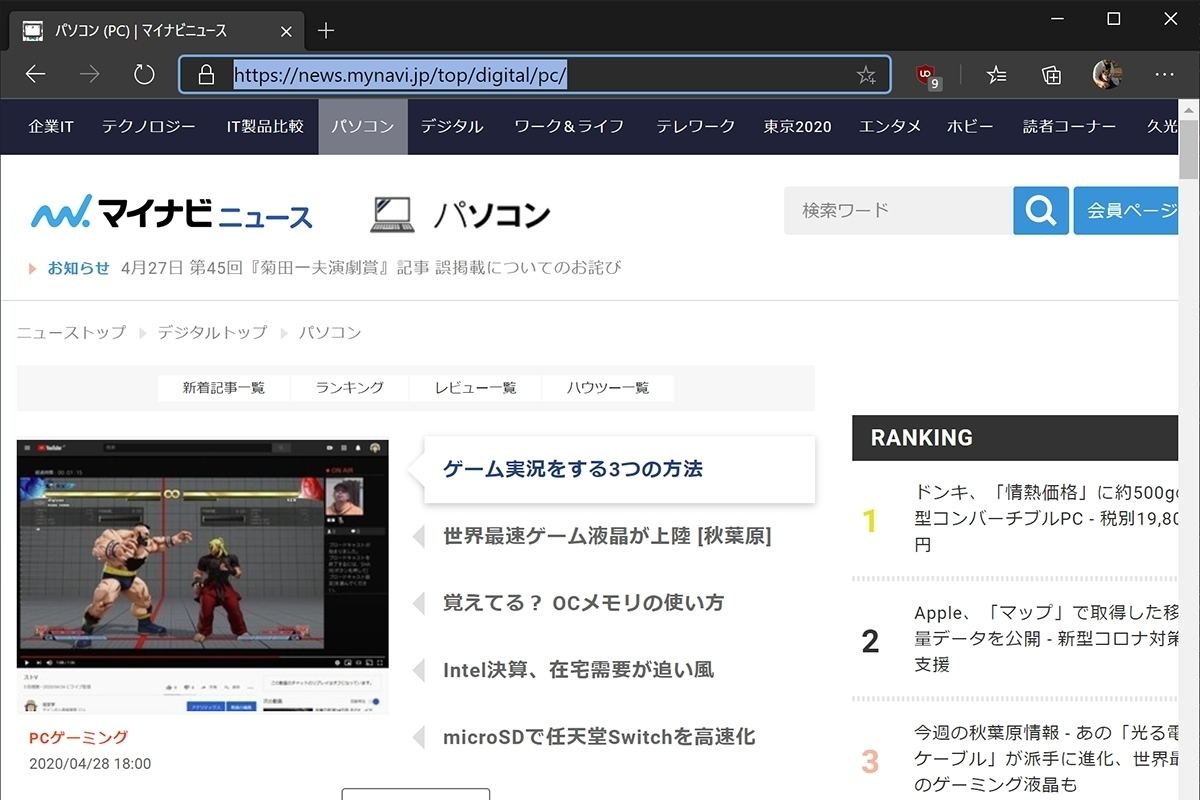Image resolution: width=1200 pixels, height=800 pixels.
Task: Open ゲーム実況をする3つの方法 headline
Action: pos(573,469)
